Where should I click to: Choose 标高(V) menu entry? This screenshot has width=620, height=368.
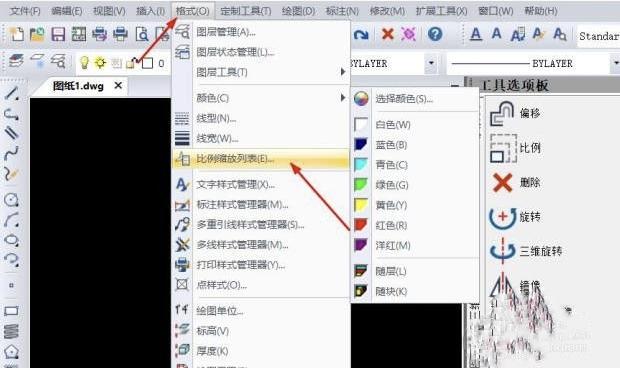pos(261,331)
